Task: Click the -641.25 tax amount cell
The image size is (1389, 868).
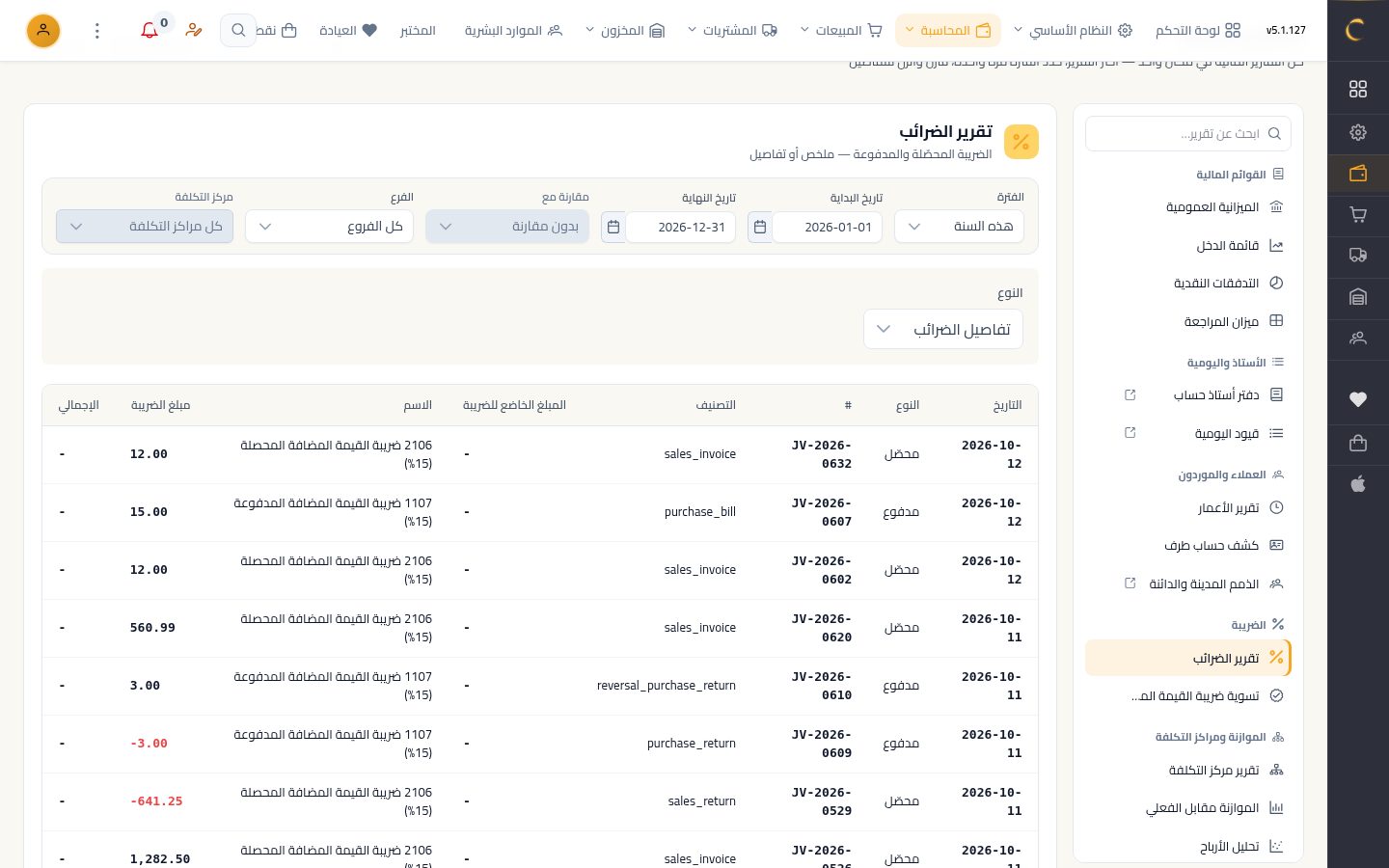Action: point(156,801)
